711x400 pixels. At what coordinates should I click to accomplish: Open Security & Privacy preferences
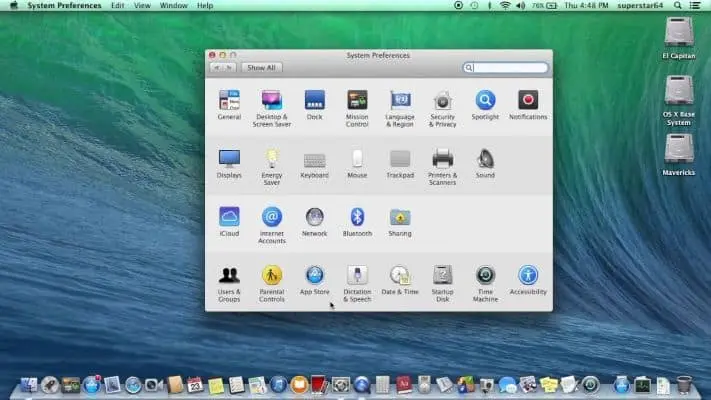pos(442,108)
